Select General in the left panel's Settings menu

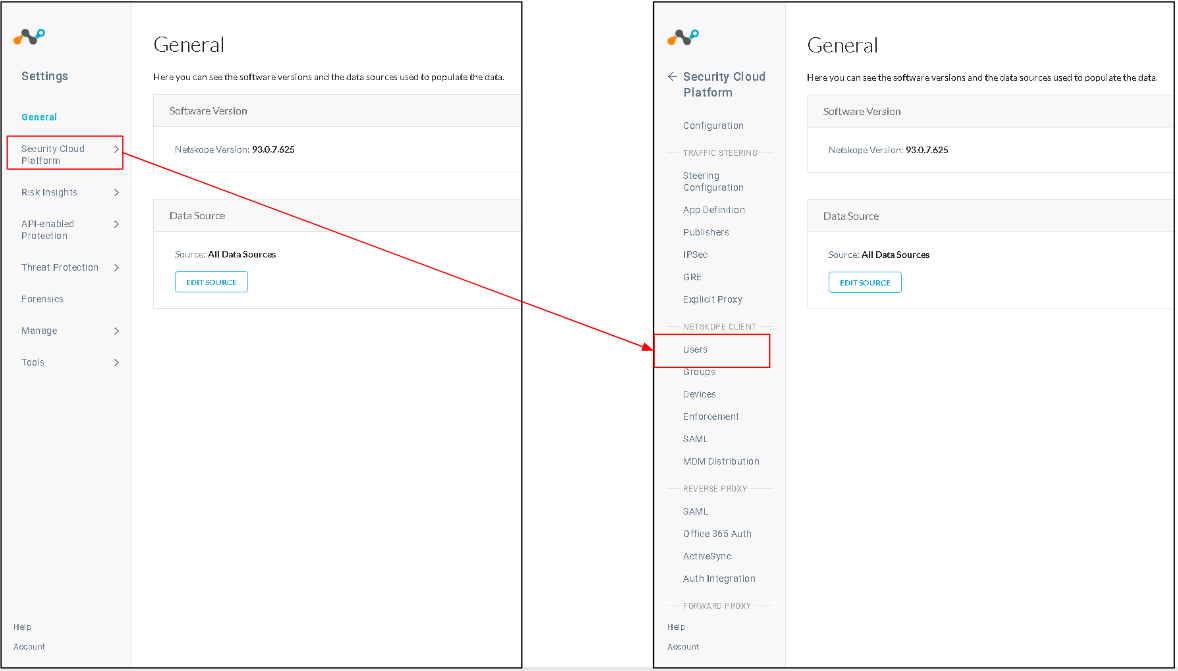coord(39,117)
